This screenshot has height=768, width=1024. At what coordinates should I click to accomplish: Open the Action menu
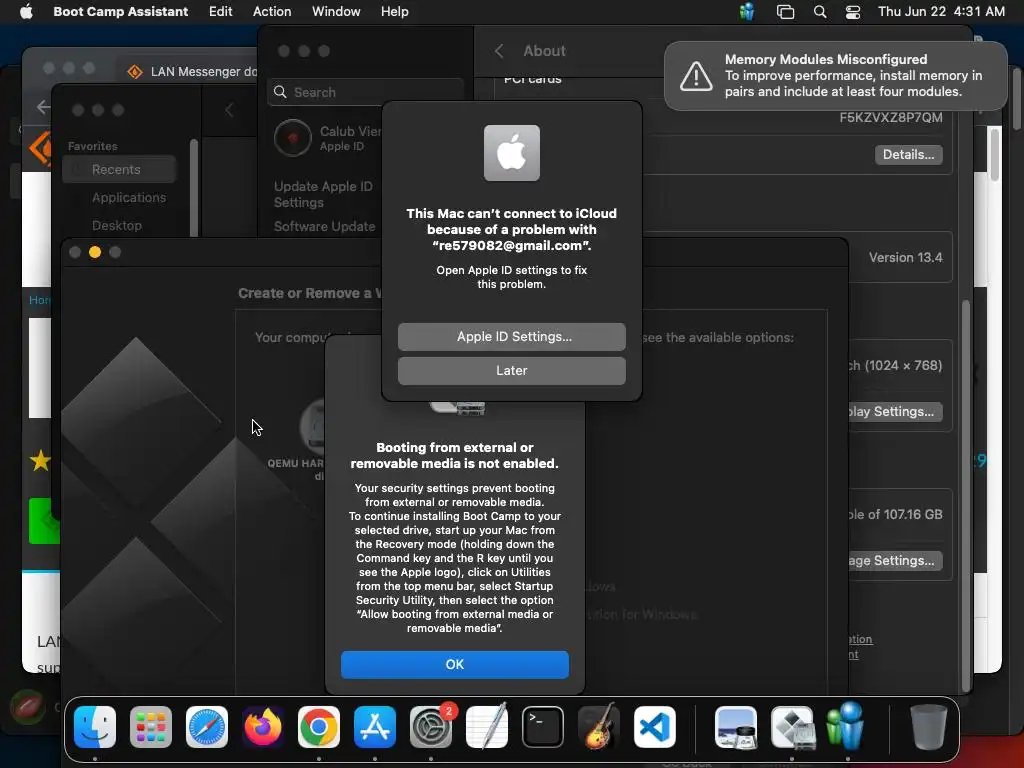[x=272, y=12]
